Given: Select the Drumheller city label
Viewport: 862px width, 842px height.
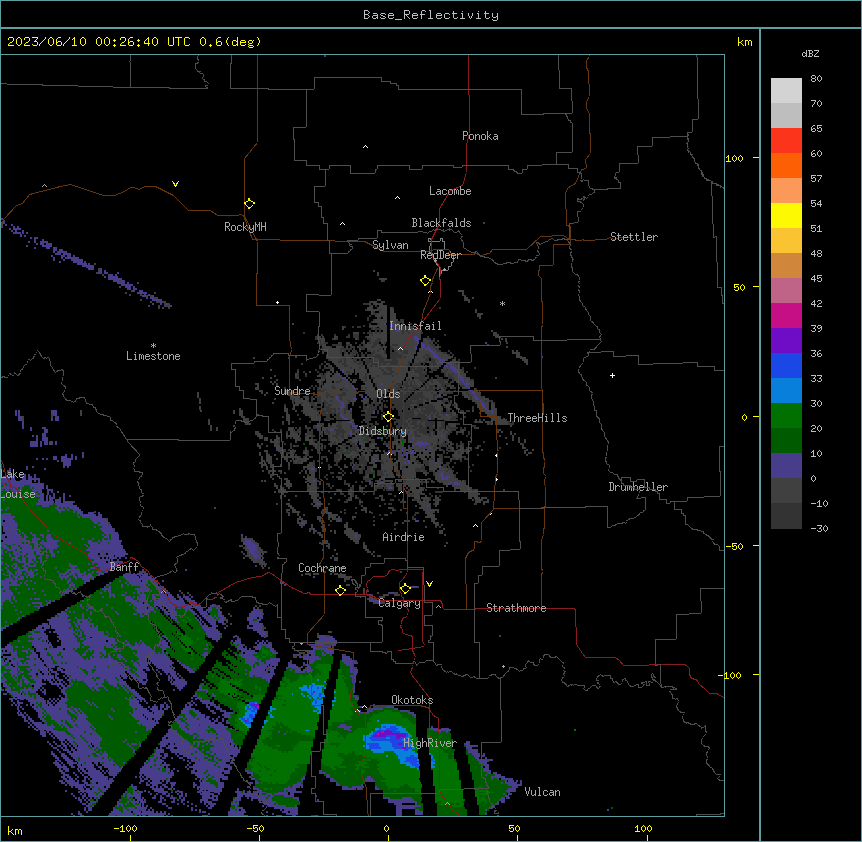Looking at the screenshot, I should point(638,487).
